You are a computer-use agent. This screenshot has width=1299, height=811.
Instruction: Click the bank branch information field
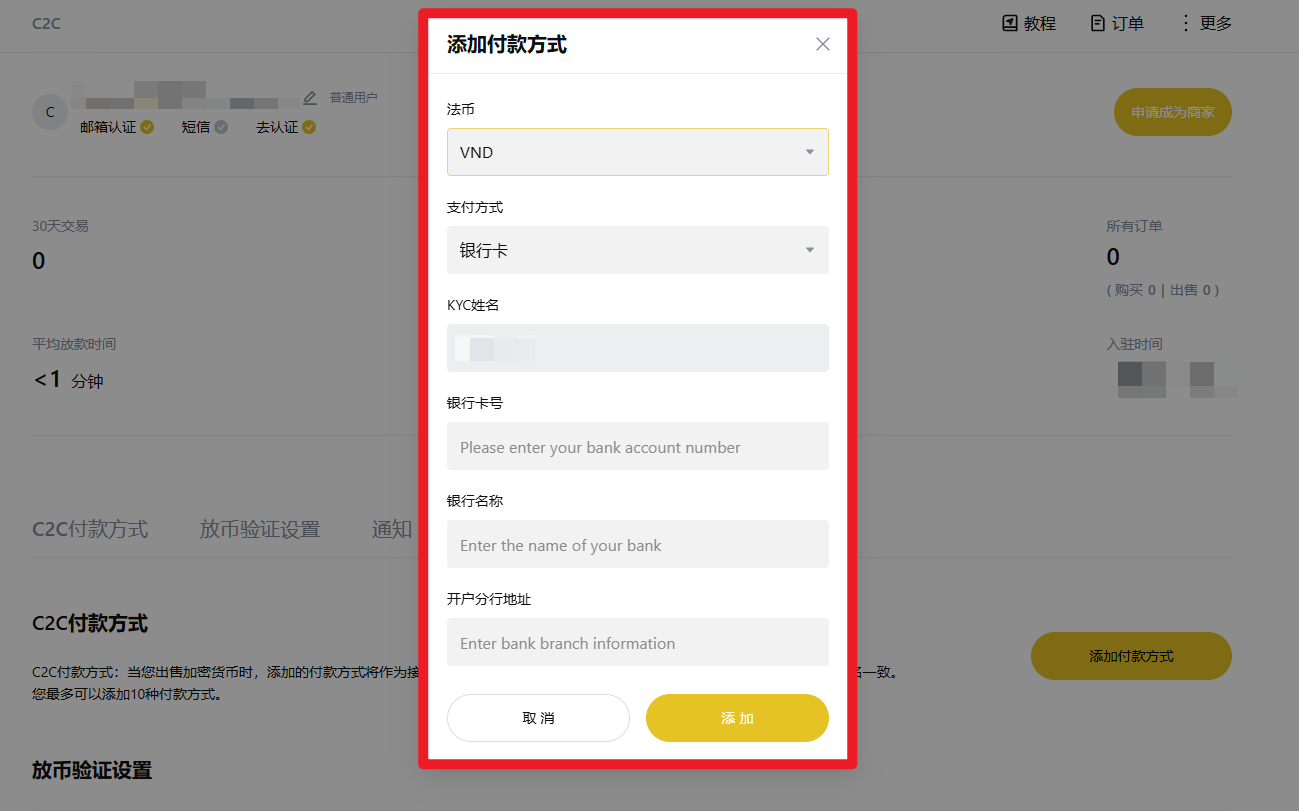pos(638,642)
